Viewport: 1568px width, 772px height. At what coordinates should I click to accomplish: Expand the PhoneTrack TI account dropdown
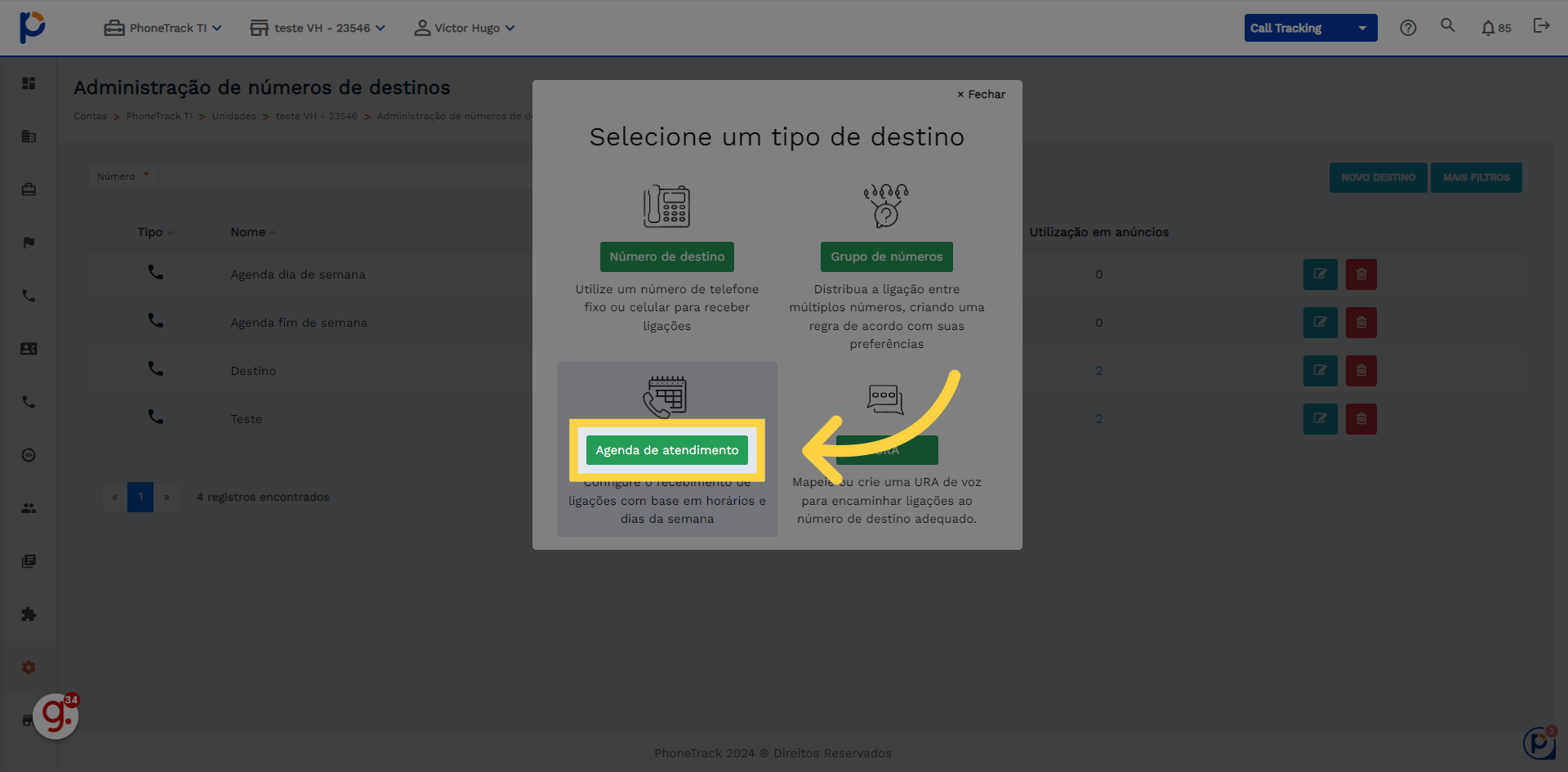point(163,28)
